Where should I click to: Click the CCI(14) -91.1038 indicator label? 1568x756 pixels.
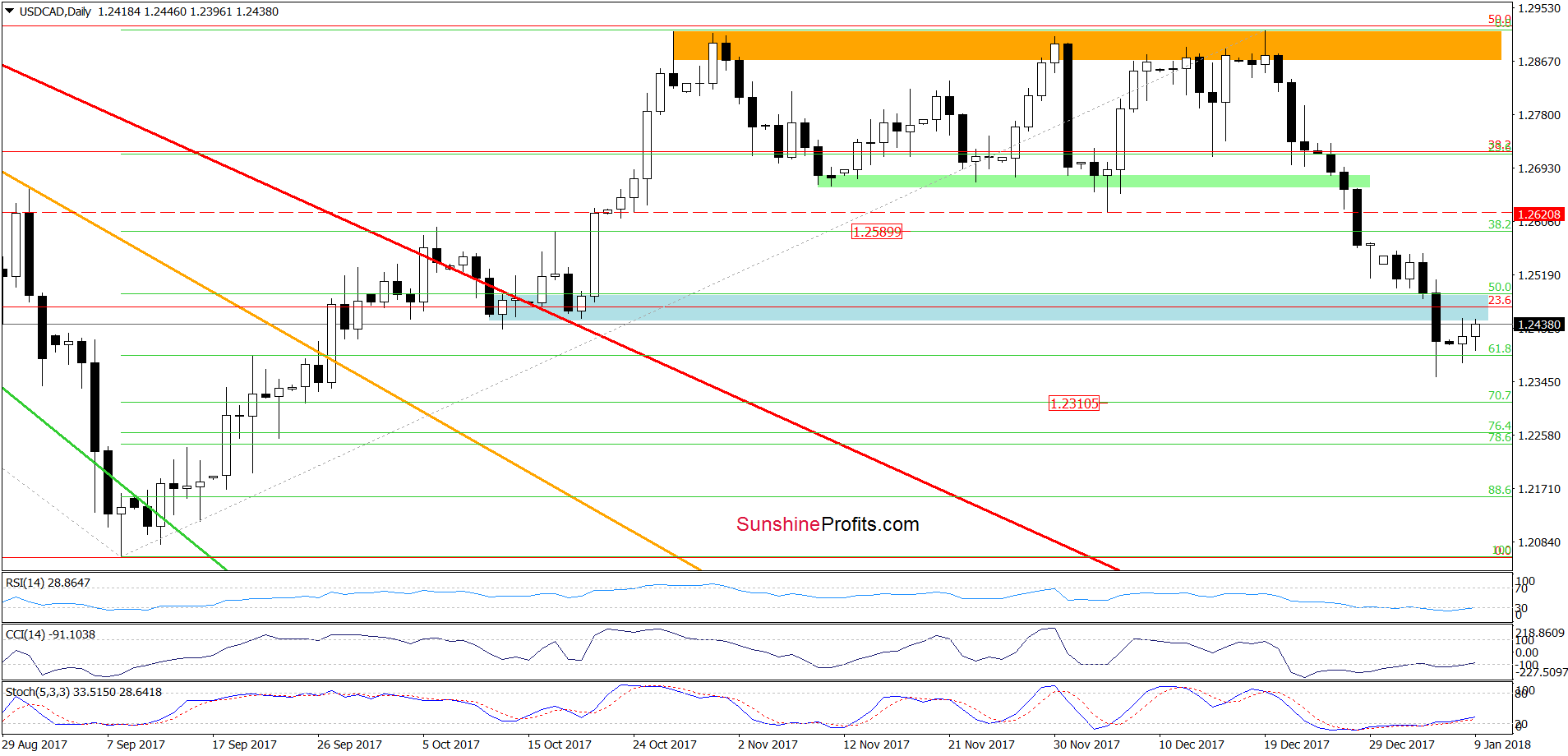[50, 634]
